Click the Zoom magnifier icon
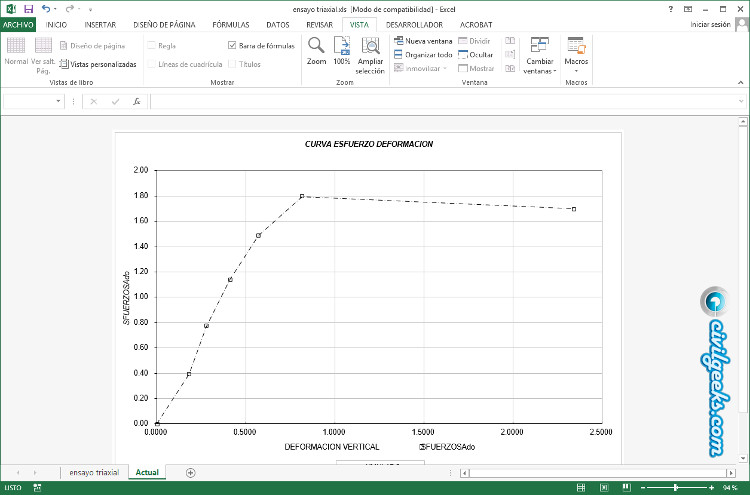 click(x=316, y=46)
